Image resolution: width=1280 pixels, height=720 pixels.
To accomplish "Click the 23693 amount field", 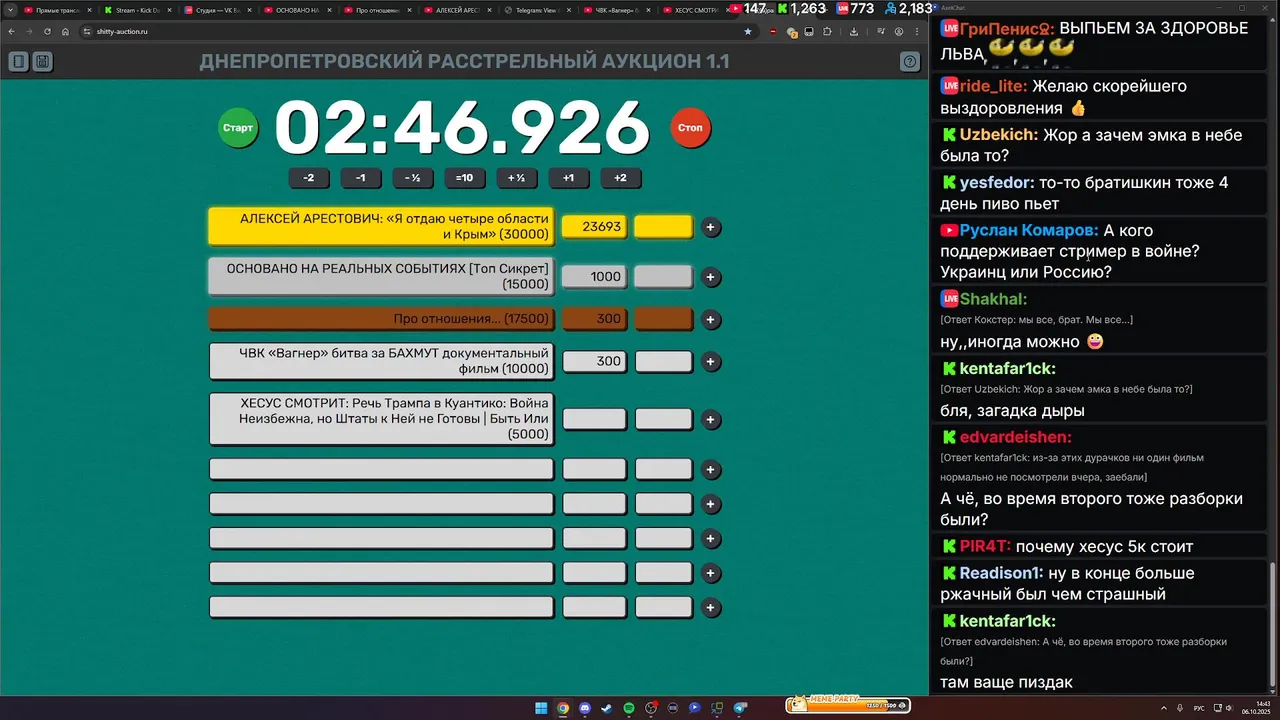I will point(595,227).
